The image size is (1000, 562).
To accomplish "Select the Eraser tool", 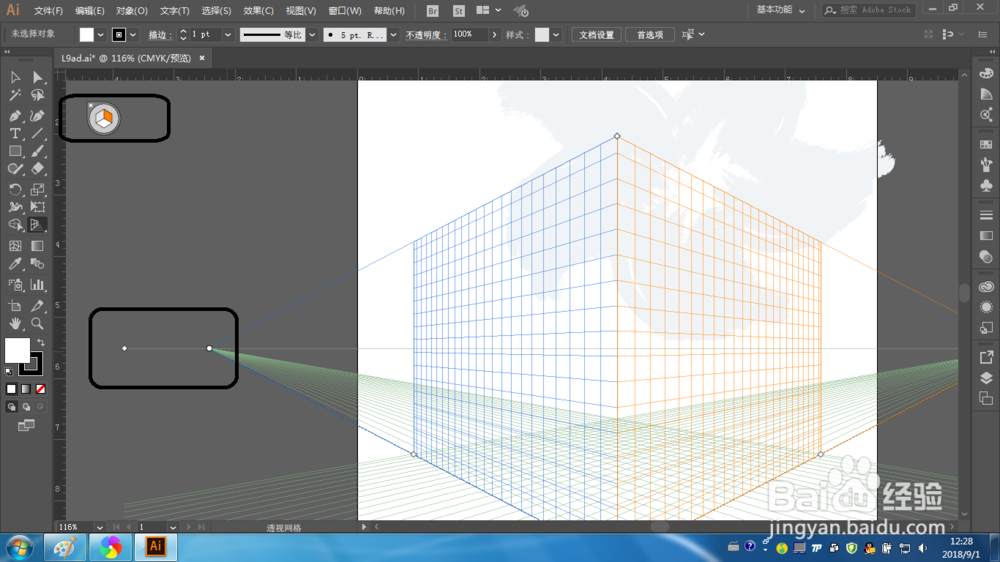I will pyautogui.click(x=37, y=169).
